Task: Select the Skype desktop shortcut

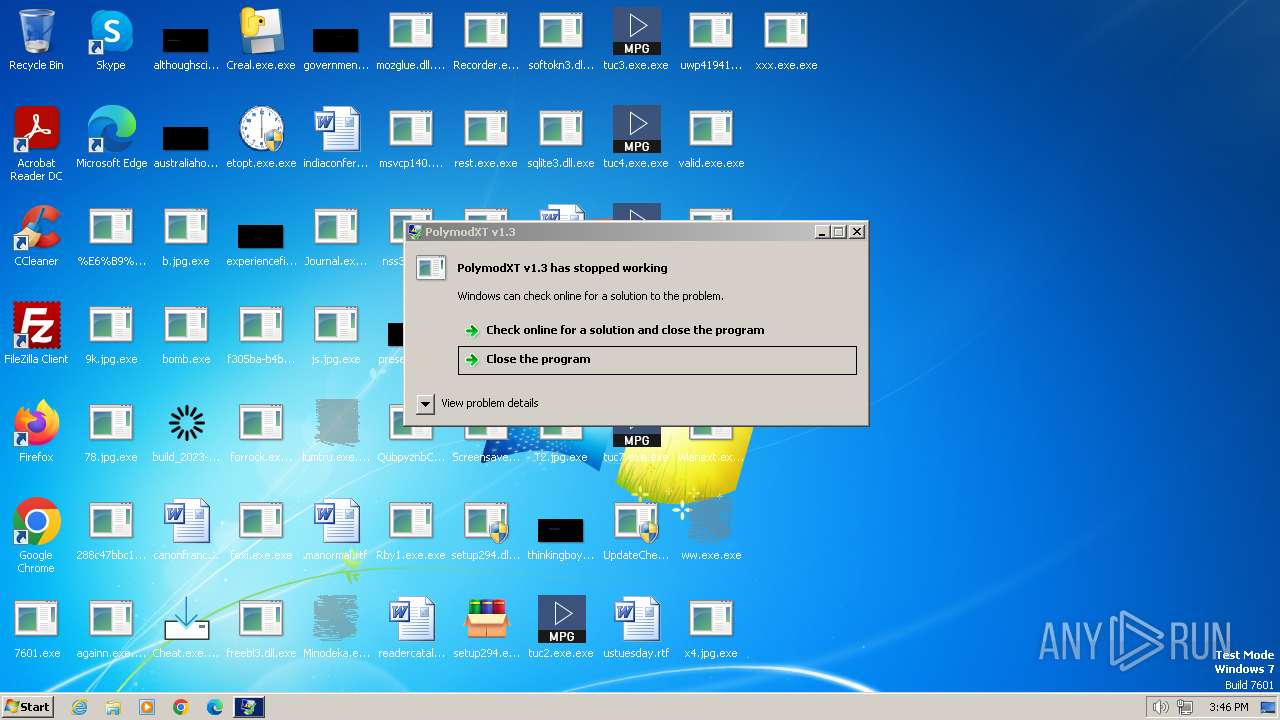Action: pyautogui.click(x=111, y=40)
